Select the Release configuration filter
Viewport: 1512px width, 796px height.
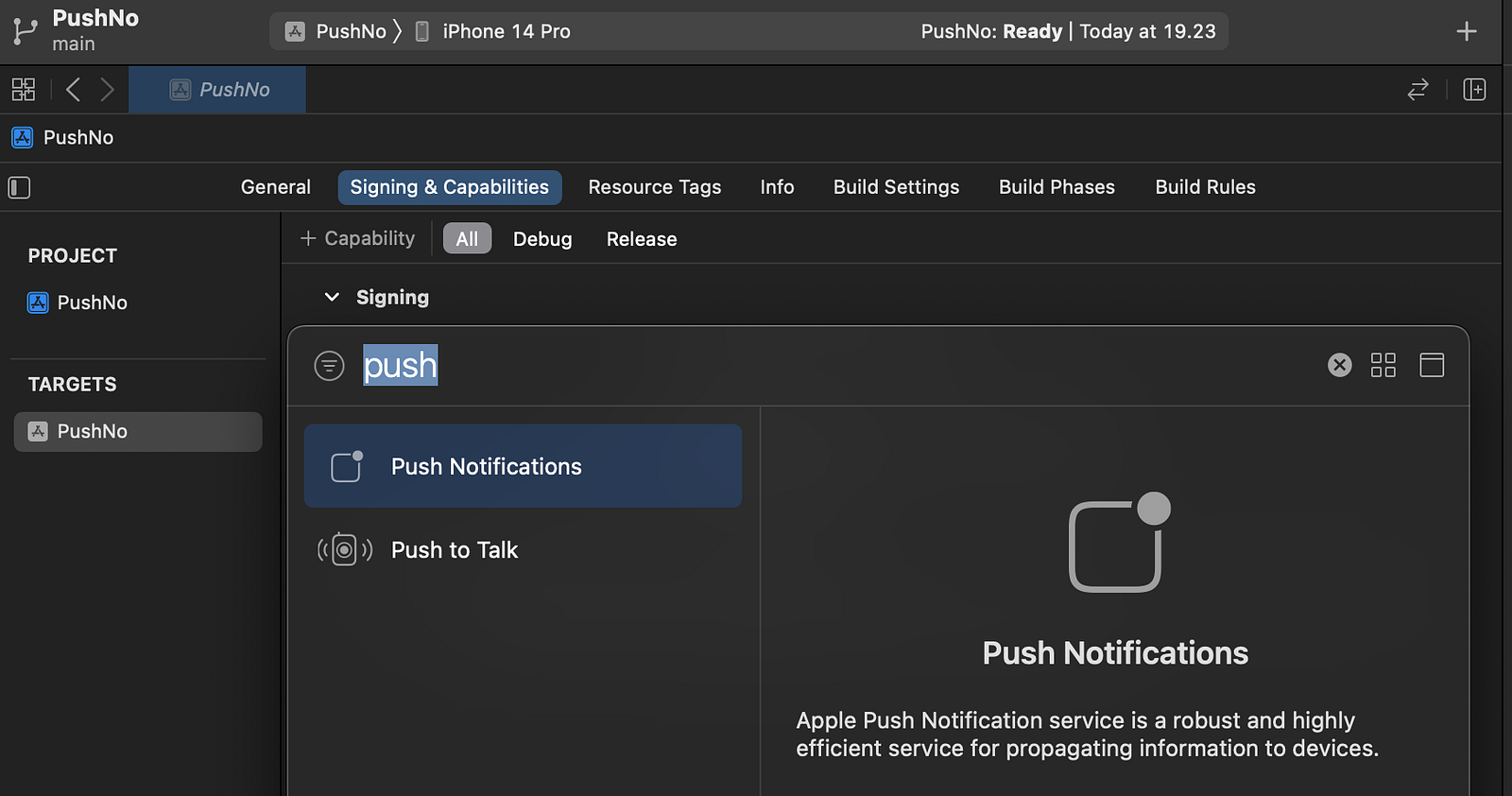642,238
